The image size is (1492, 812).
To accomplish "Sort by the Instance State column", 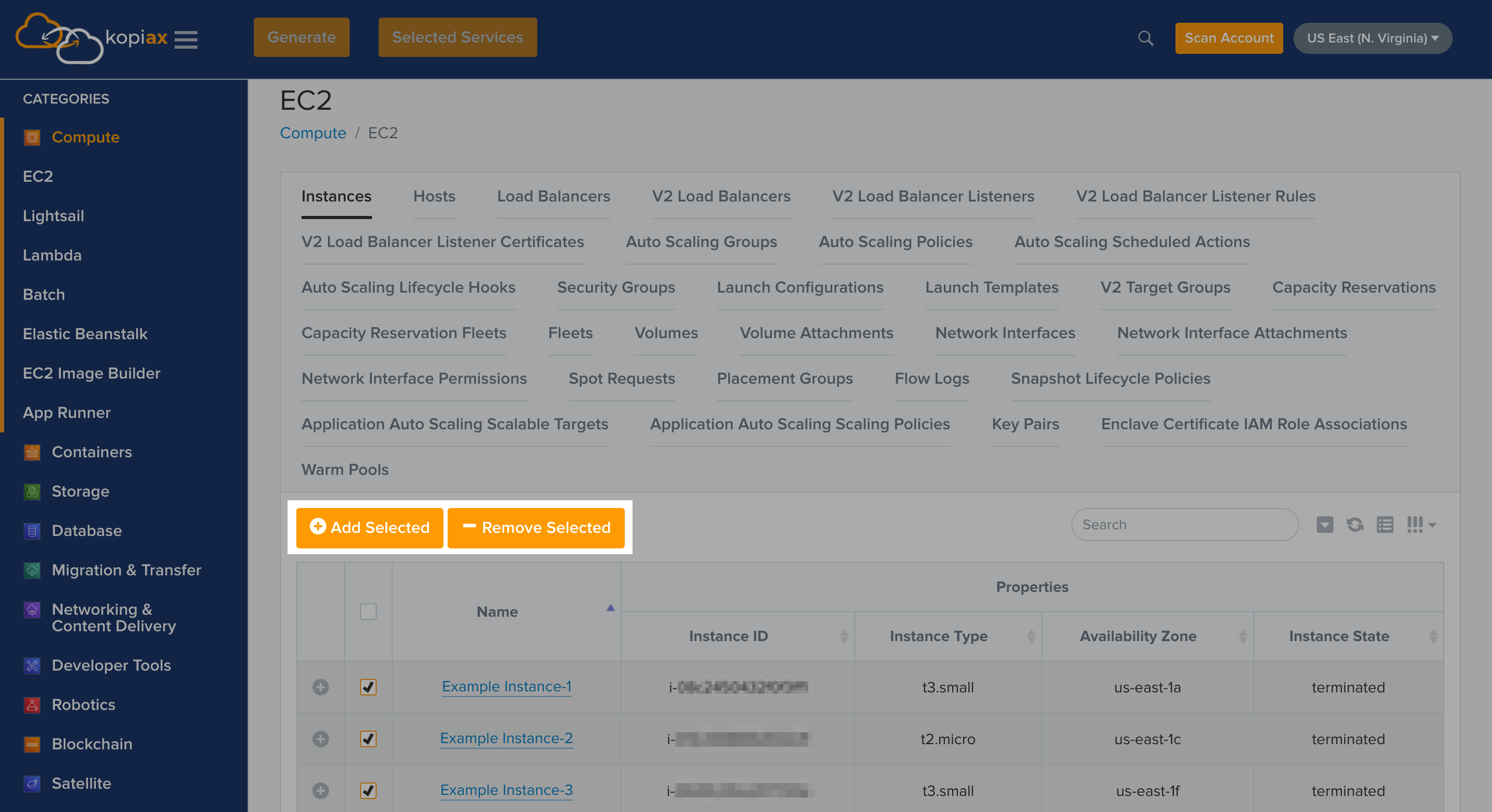I will (x=1348, y=636).
